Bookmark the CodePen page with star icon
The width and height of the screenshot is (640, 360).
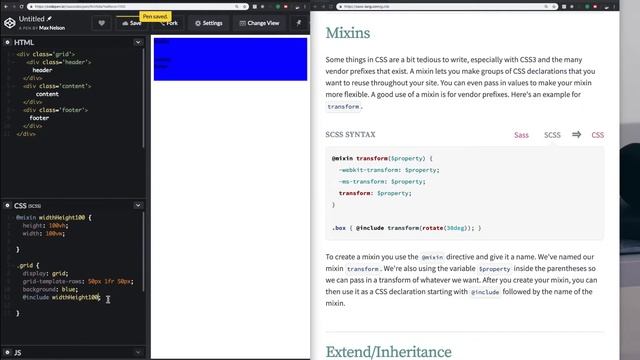pos(245,7)
